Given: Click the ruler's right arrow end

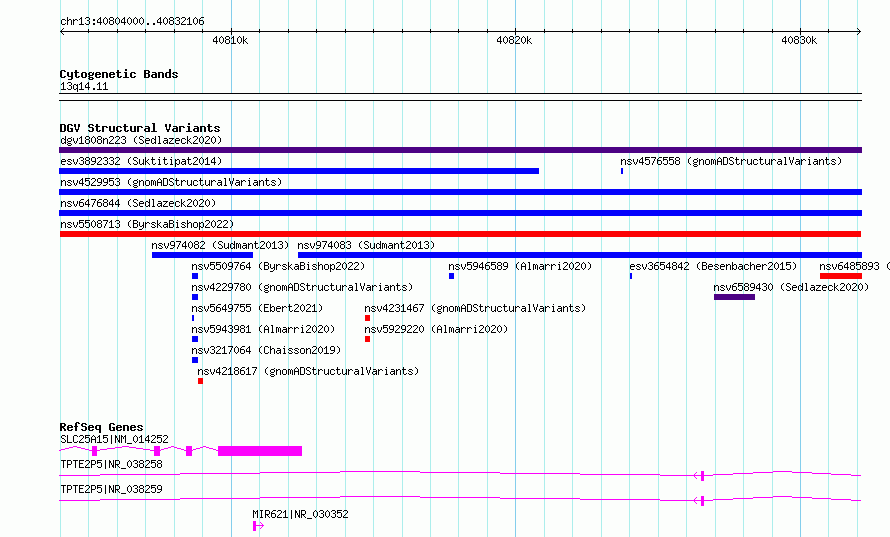Looking at the screenshot, I should (x=859, y=31).
